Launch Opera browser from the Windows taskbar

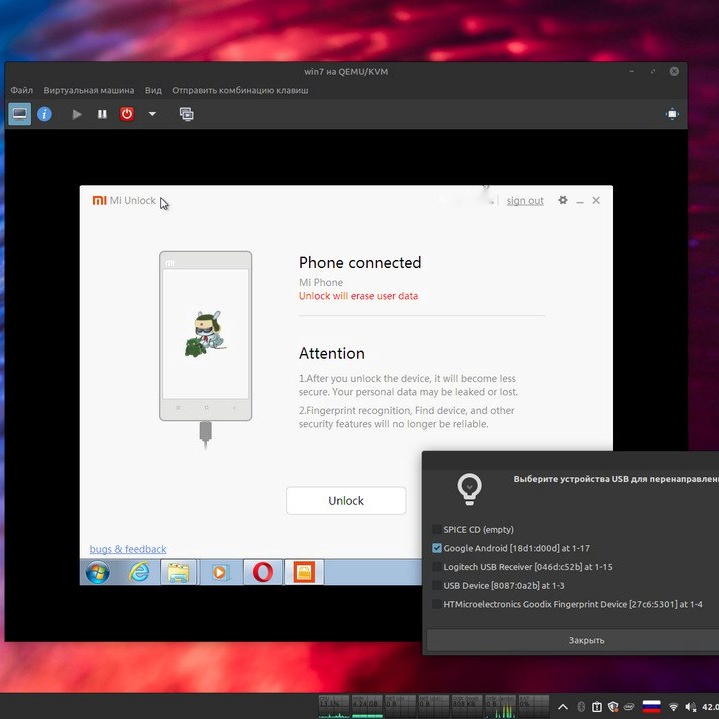[x=263, y=572]
